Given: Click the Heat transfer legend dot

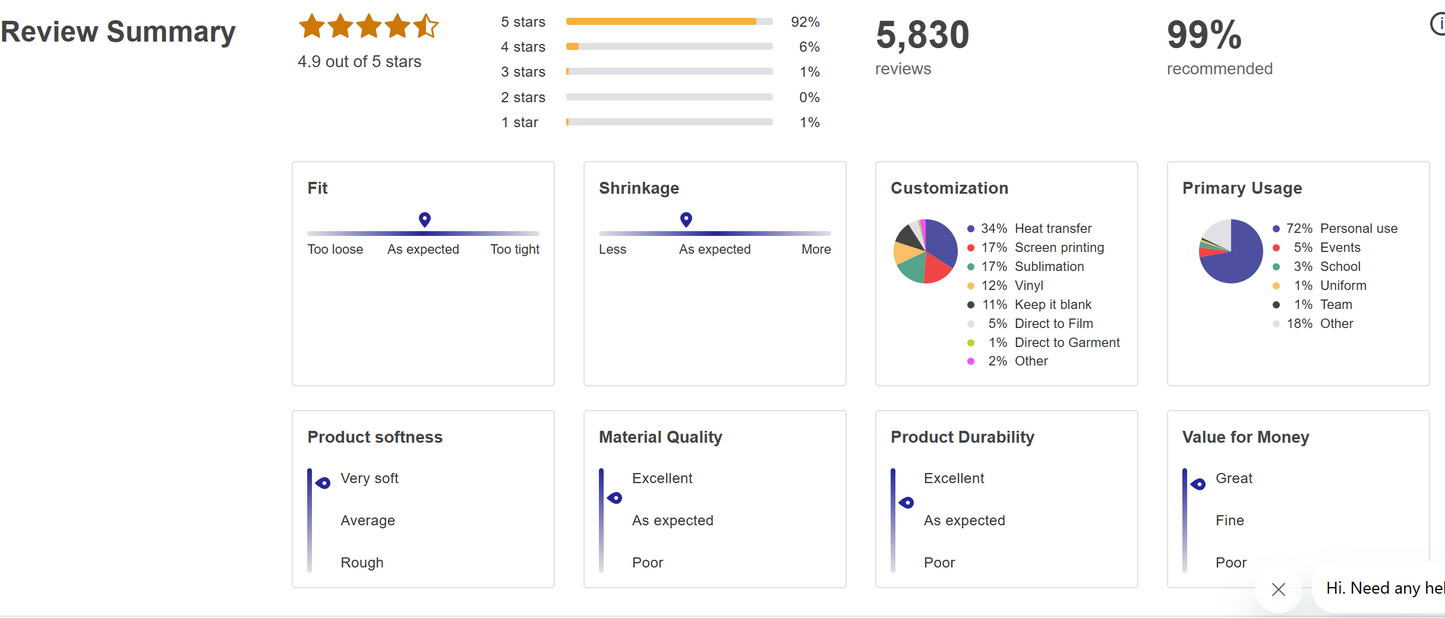Looking at the screenshot, I should pyautogui.click(x=971, y=229).
